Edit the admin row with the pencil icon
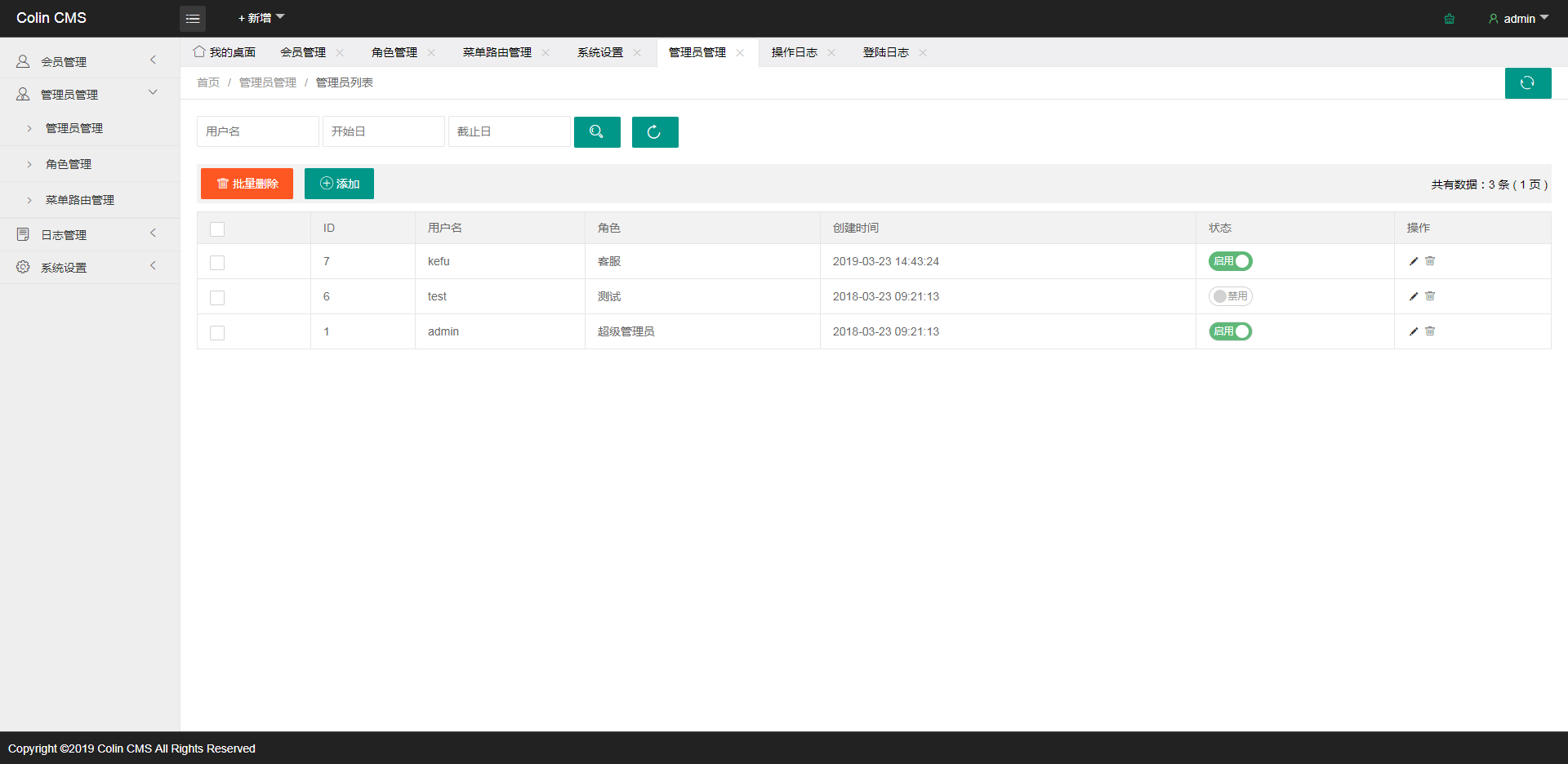The width and height of the screenshot is (1568, 764). pyautogui.click(x=1414, y=331)
